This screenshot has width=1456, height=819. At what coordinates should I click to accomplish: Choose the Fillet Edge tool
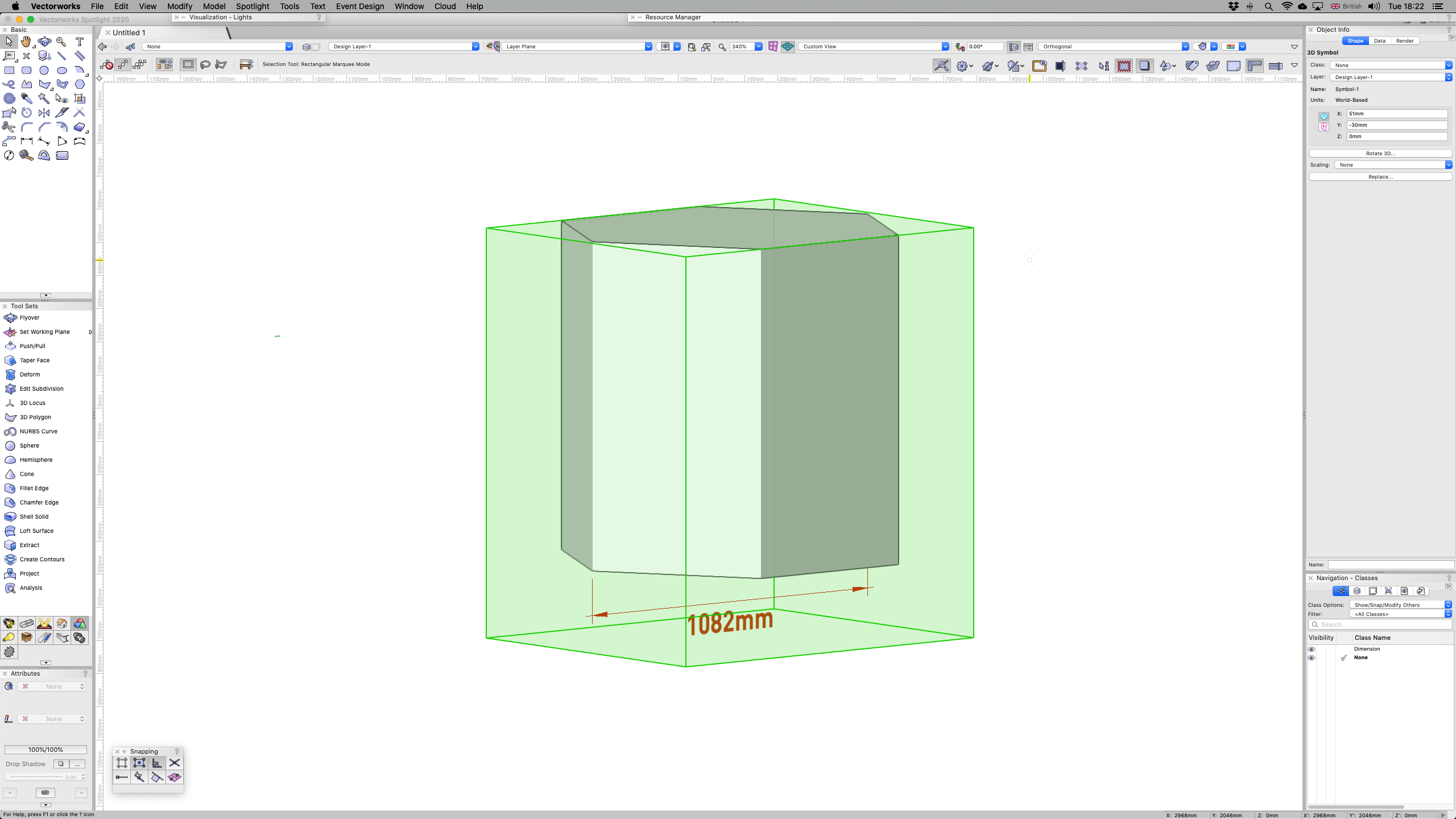[x=34, y=488]
